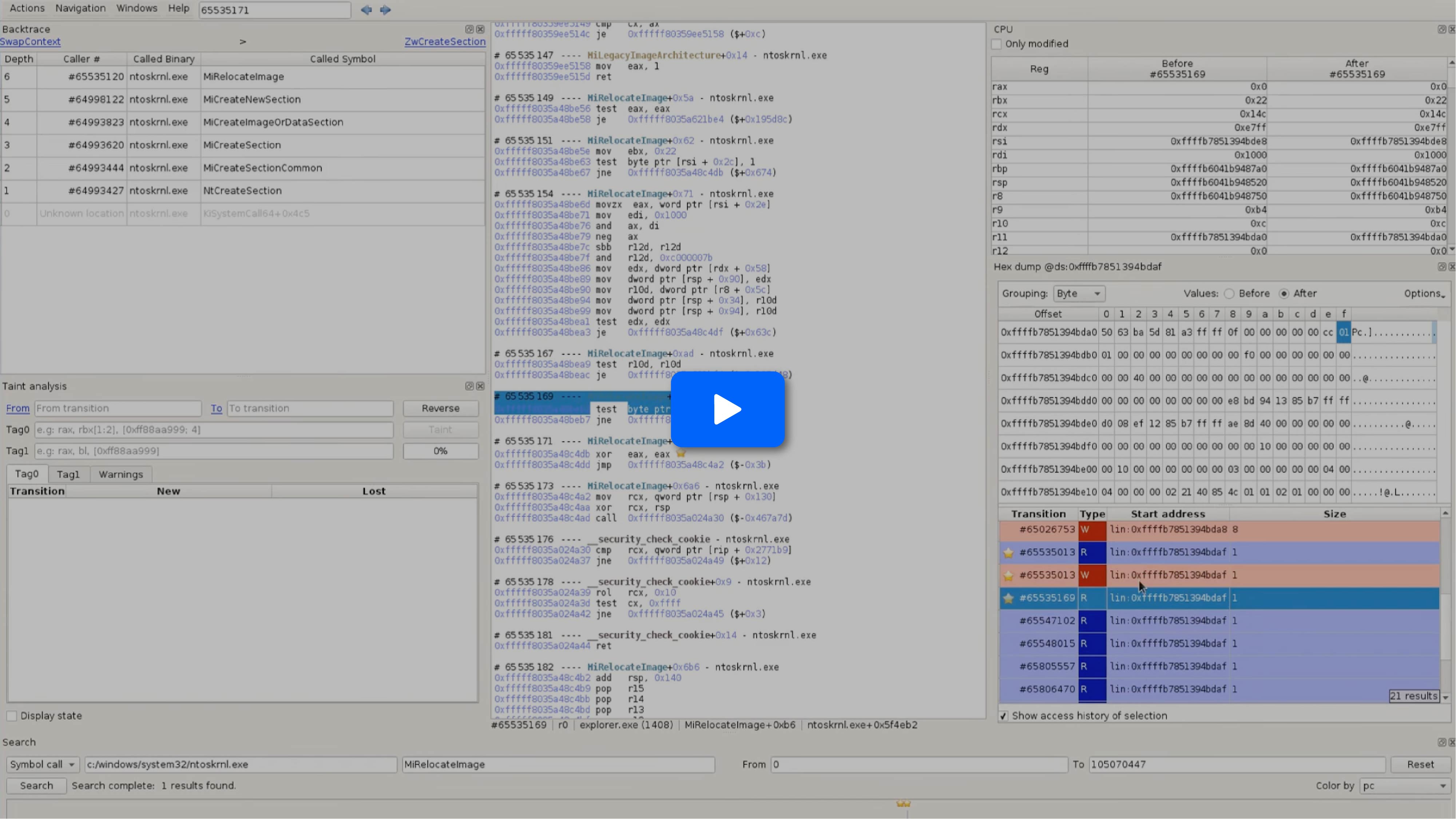The image size is (1456, 819).
Task: Click the crown marker on timeline bar
Action: (x=903, y=804)
